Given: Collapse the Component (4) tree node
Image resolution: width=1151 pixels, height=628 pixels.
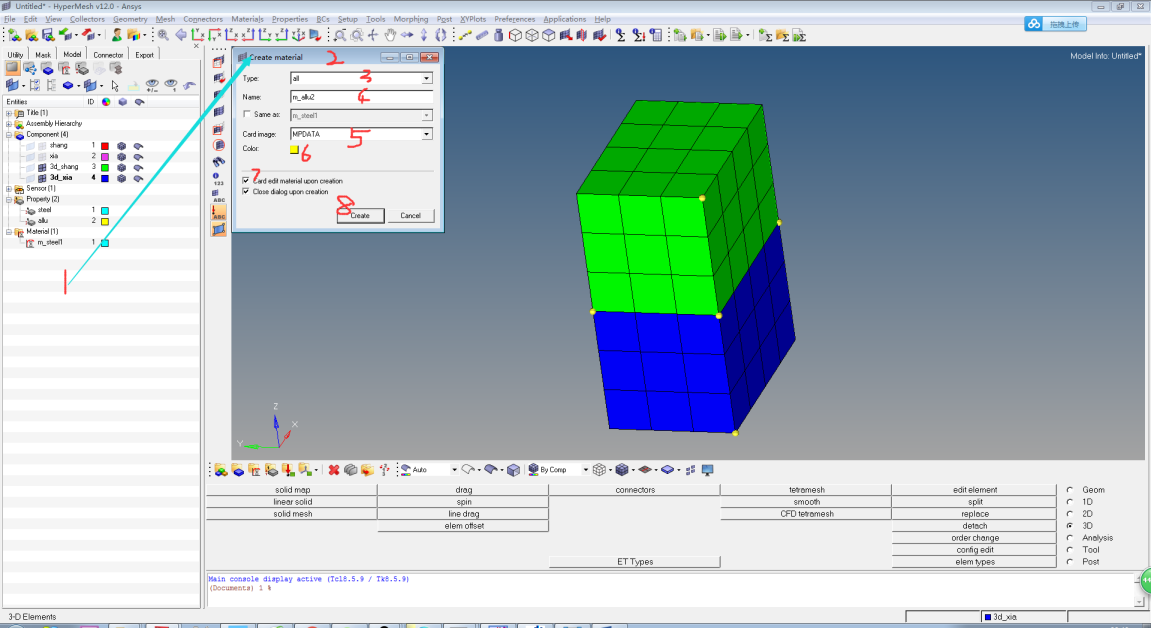Looking at the screenshot, I should (9, 134).
